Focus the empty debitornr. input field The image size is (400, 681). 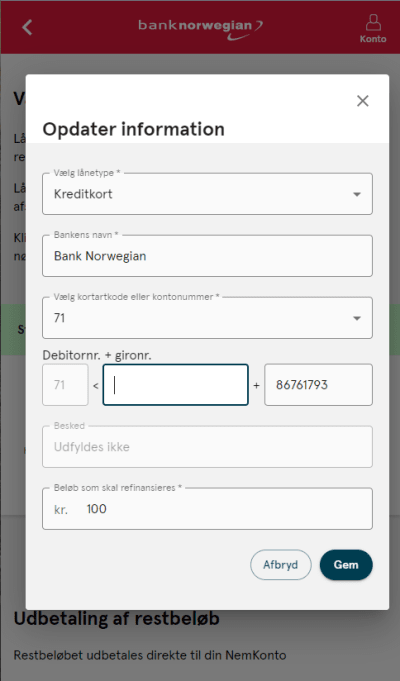click(175, 385)
